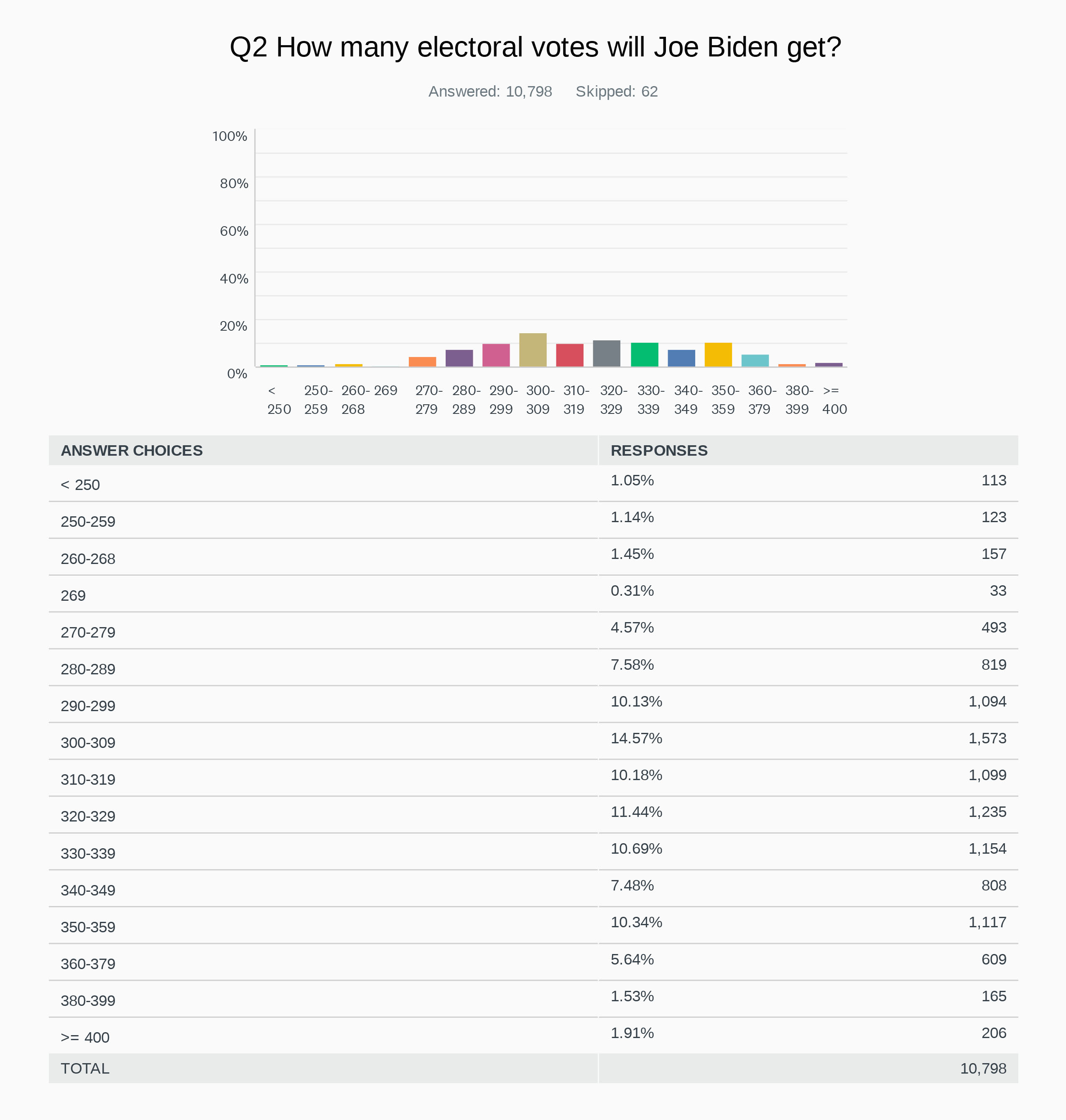The height and width of the screenshot is (1120, 1066).
Task: Select the 10,798 total count in table
Action: (982, 1068)
